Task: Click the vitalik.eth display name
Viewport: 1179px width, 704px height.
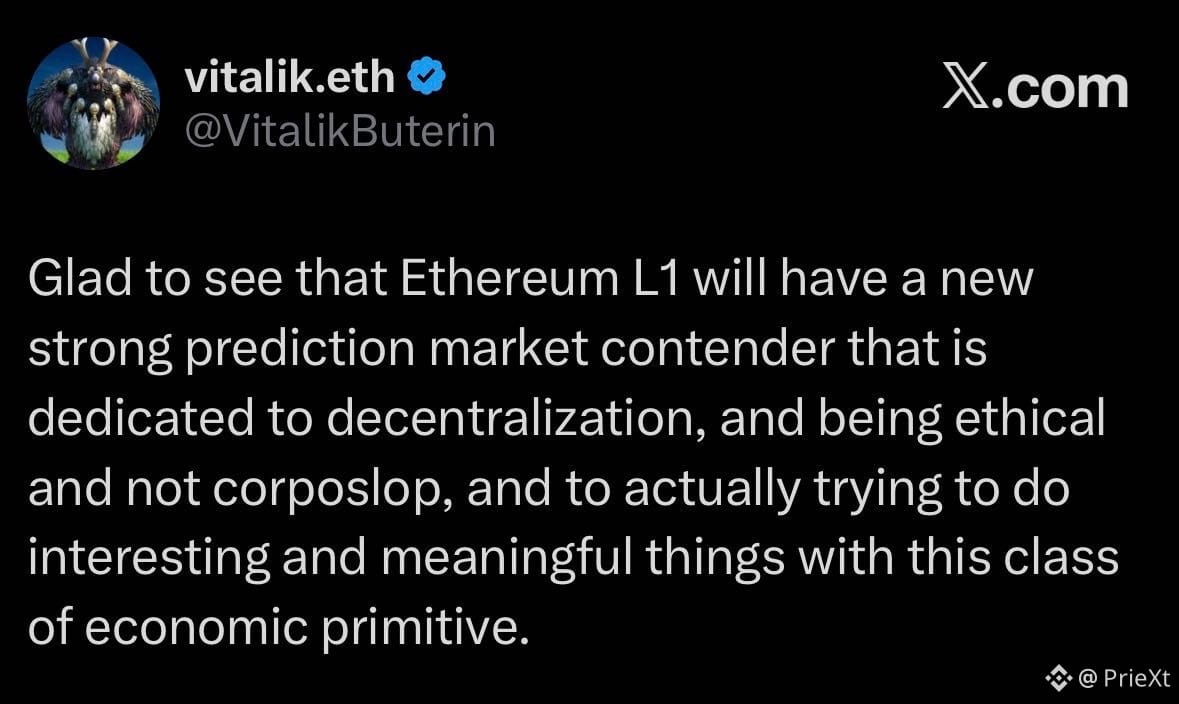Action: click(x=289, y=77)
